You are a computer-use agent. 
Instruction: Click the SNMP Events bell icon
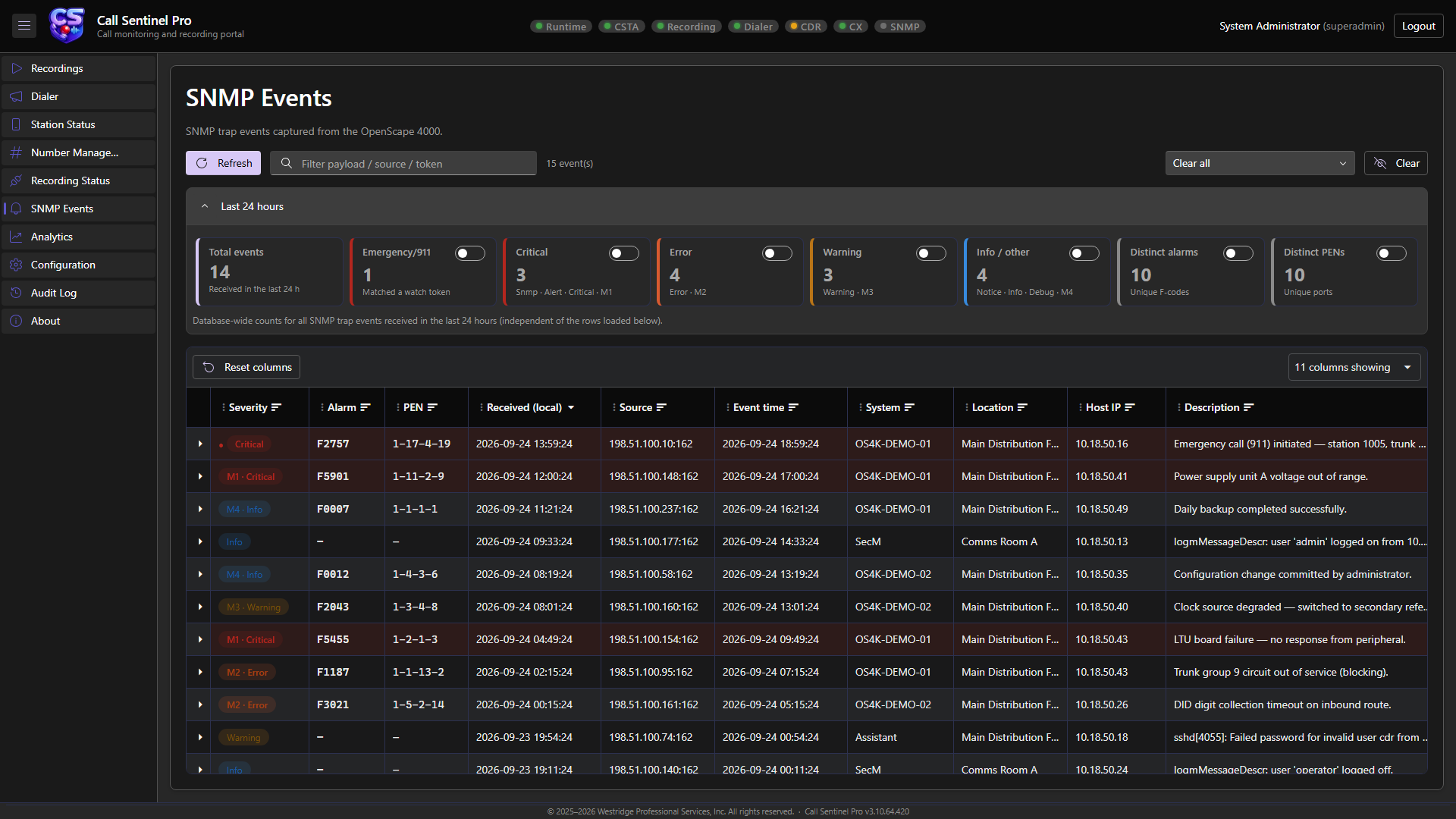[16, 209]
